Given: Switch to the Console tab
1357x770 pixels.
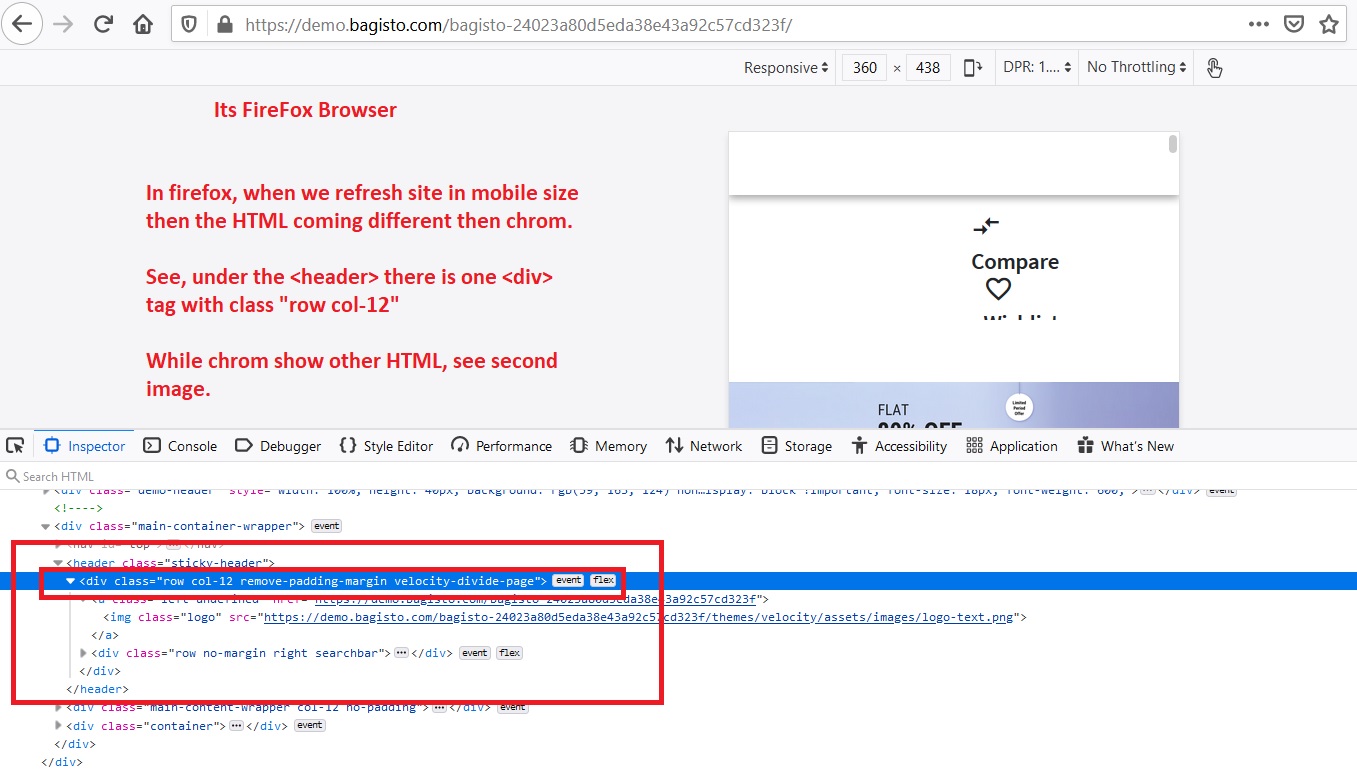Looking at the screenshot, I should coord(180,446).
